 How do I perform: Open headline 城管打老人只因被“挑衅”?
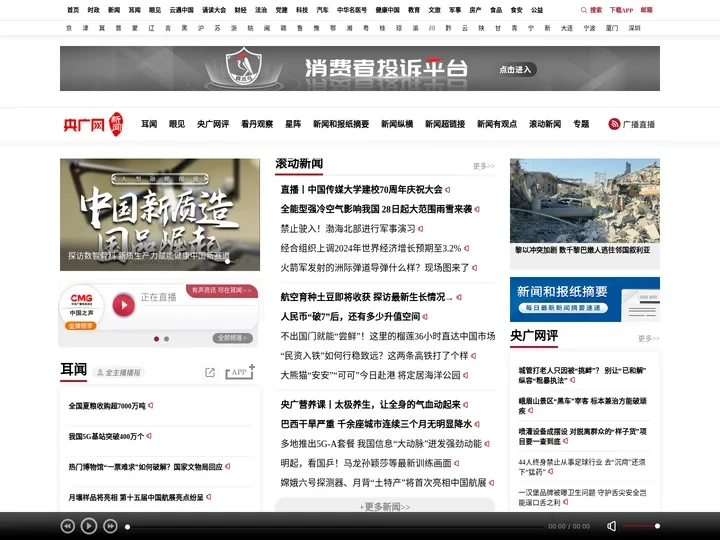point(582,375)
